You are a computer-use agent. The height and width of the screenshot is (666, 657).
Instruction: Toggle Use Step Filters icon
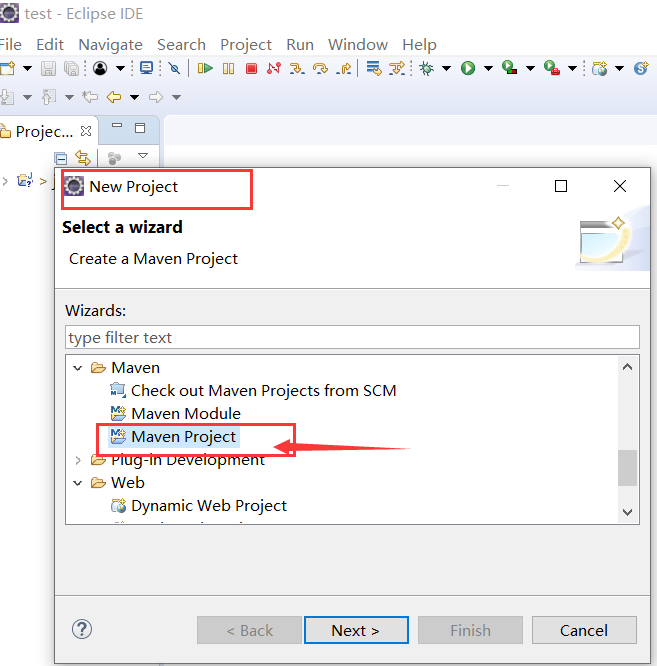397,68
